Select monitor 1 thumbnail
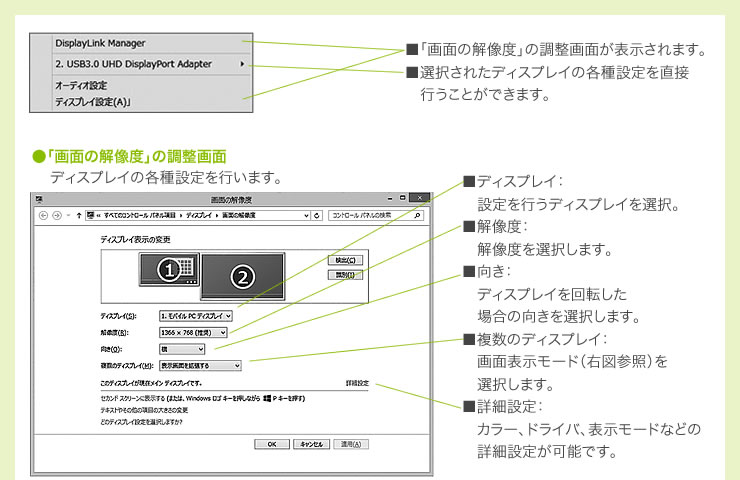The image size is (740, 480). click(x=169, y=269)
